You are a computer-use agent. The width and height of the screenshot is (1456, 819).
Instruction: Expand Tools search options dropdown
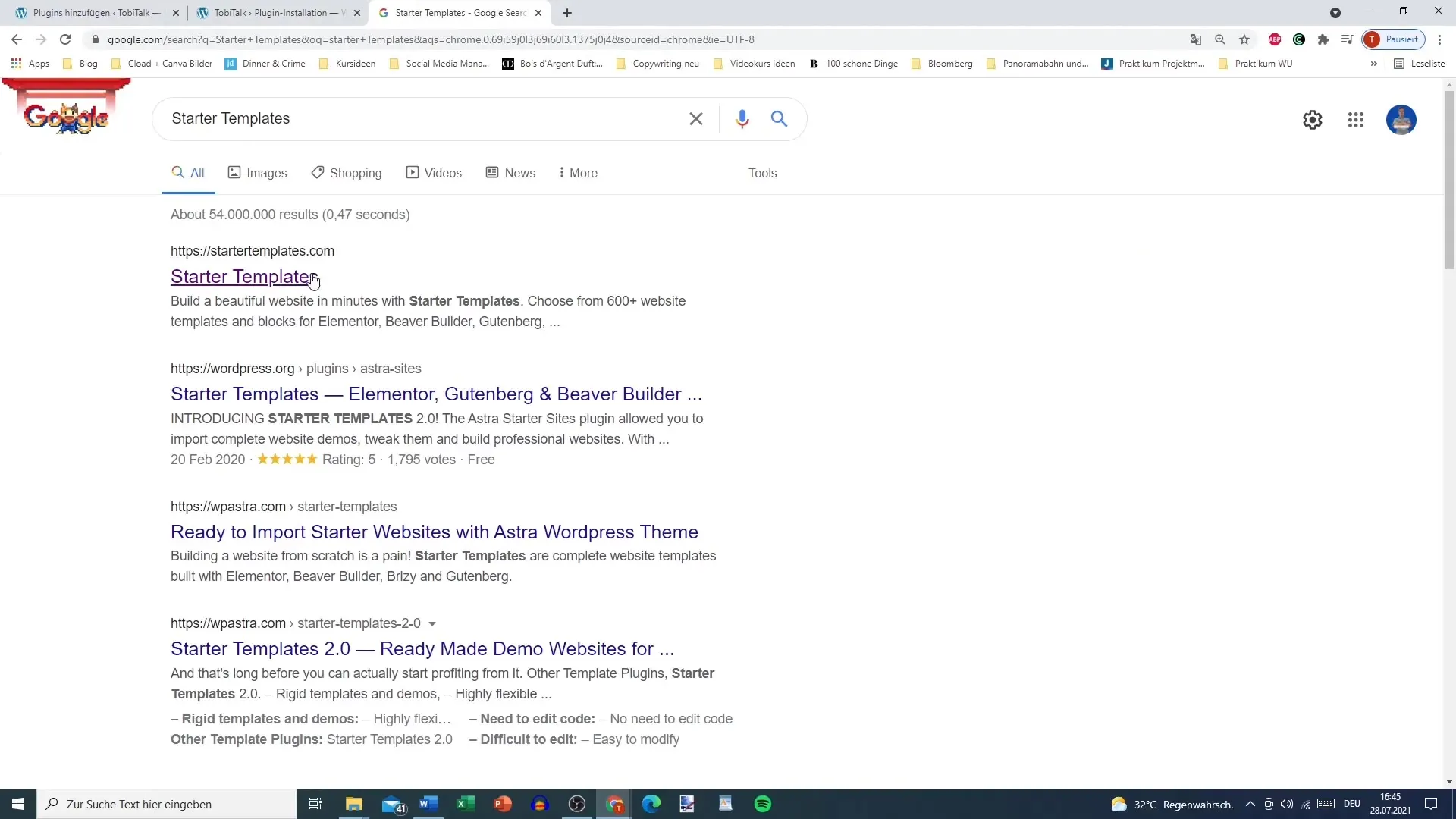[x=763, y=172]
